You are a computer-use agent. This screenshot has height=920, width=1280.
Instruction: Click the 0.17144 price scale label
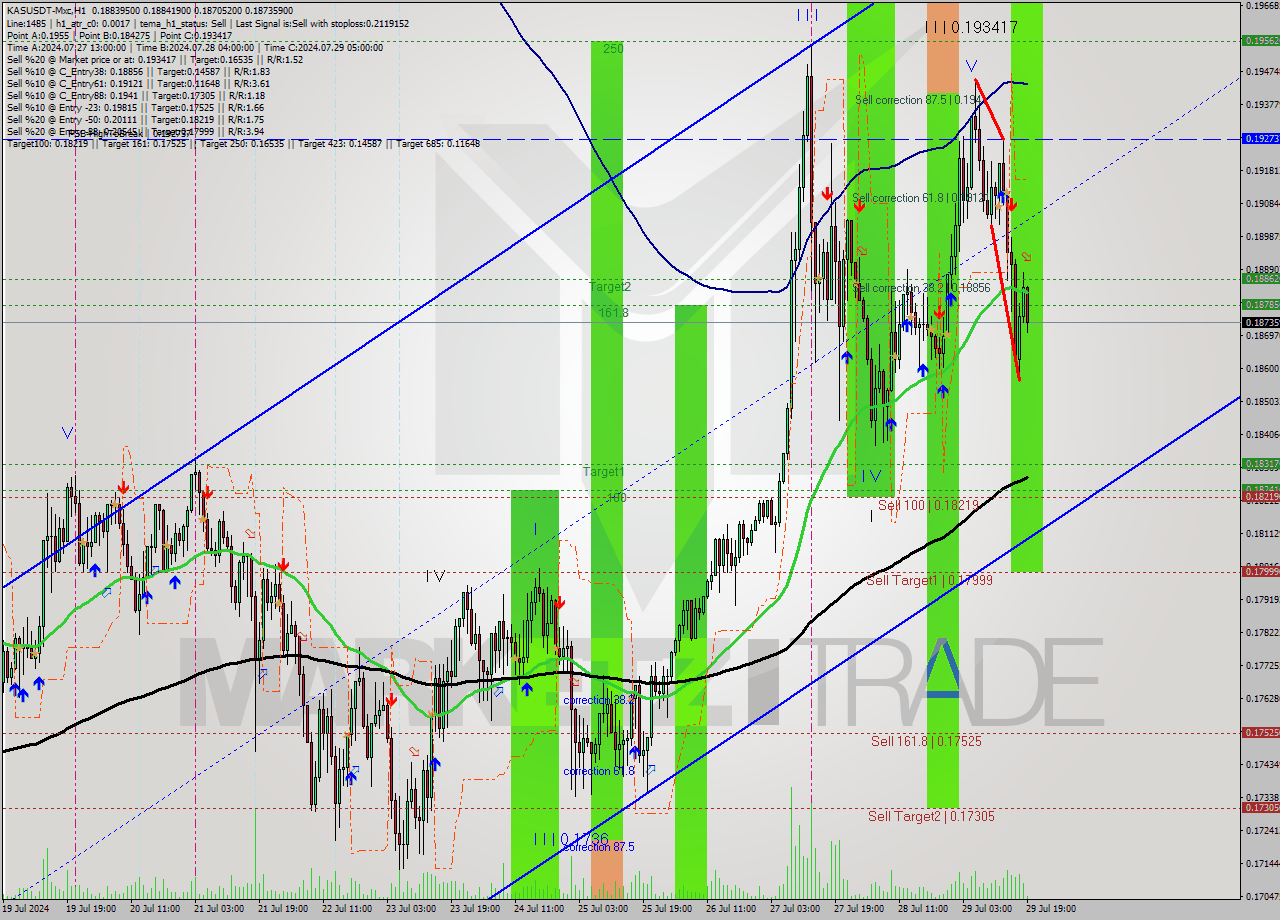click(x=1262, y=863)
